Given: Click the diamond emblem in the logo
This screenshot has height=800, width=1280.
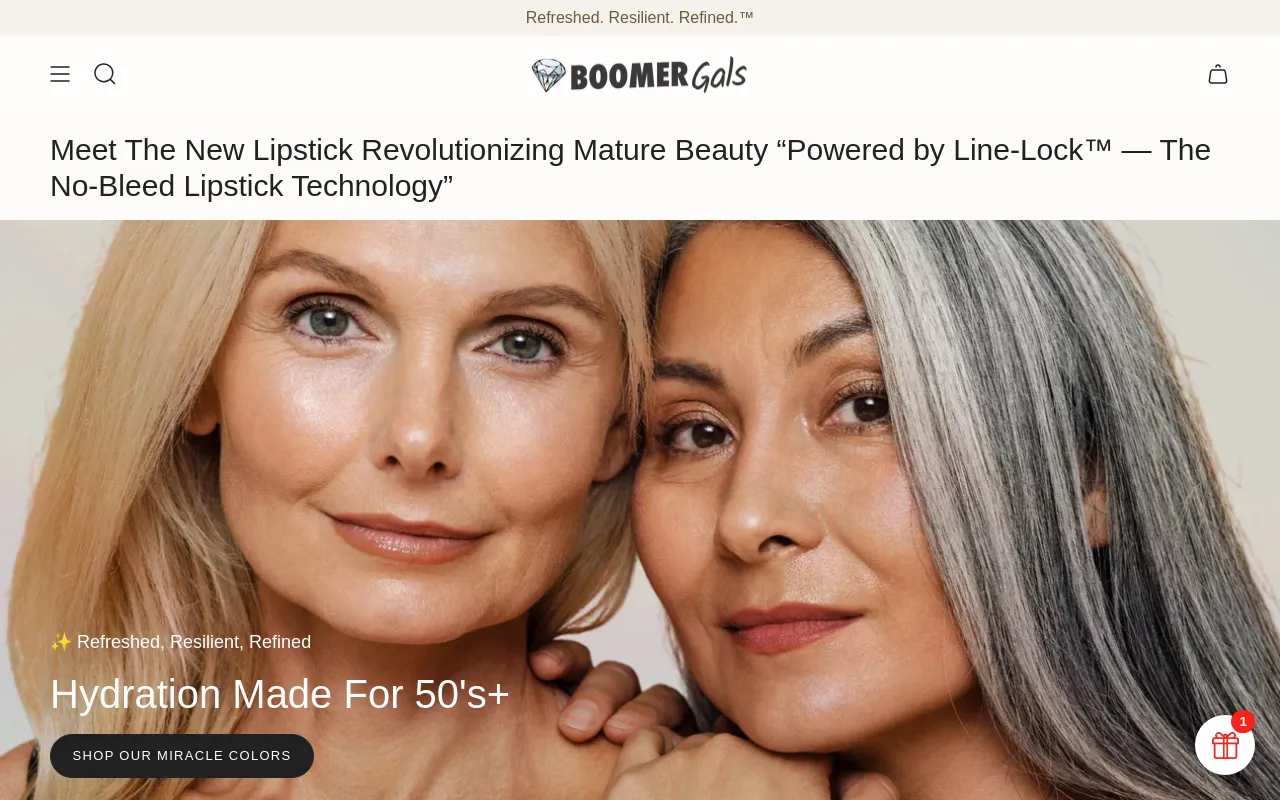Looking at the screenshot, I should pyautogui.click(x=549, y=75).
